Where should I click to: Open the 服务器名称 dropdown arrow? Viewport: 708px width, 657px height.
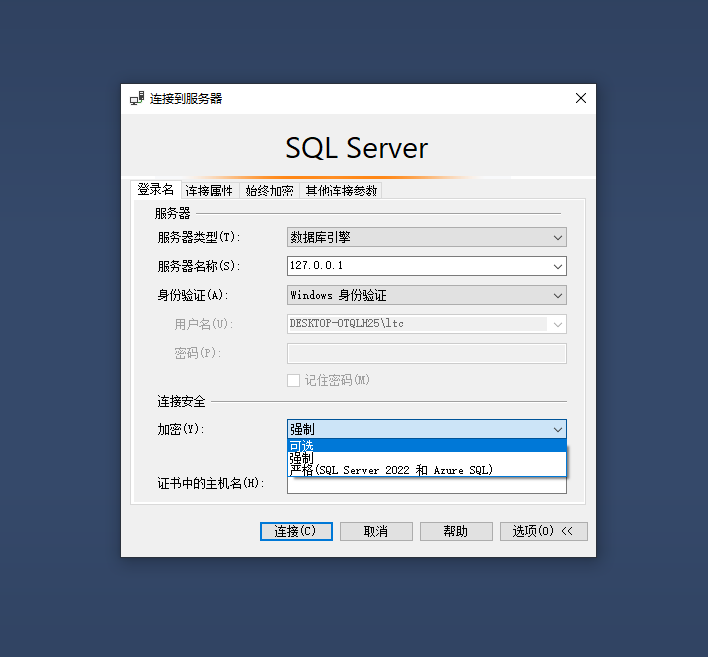coord(557,266)
